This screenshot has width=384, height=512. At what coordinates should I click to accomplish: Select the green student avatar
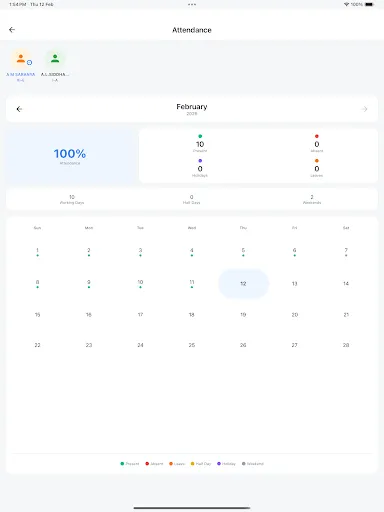(x=55, y=59)
